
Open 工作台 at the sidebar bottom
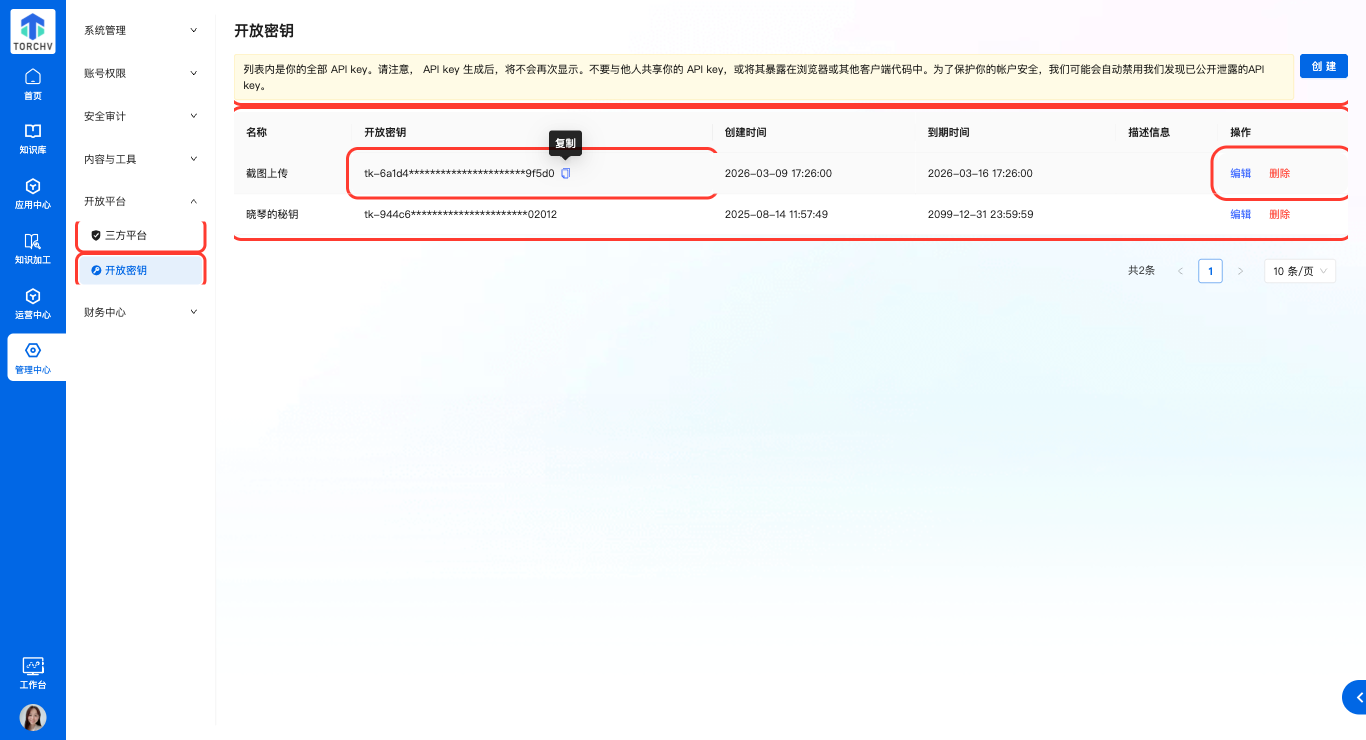pos(33,674)
